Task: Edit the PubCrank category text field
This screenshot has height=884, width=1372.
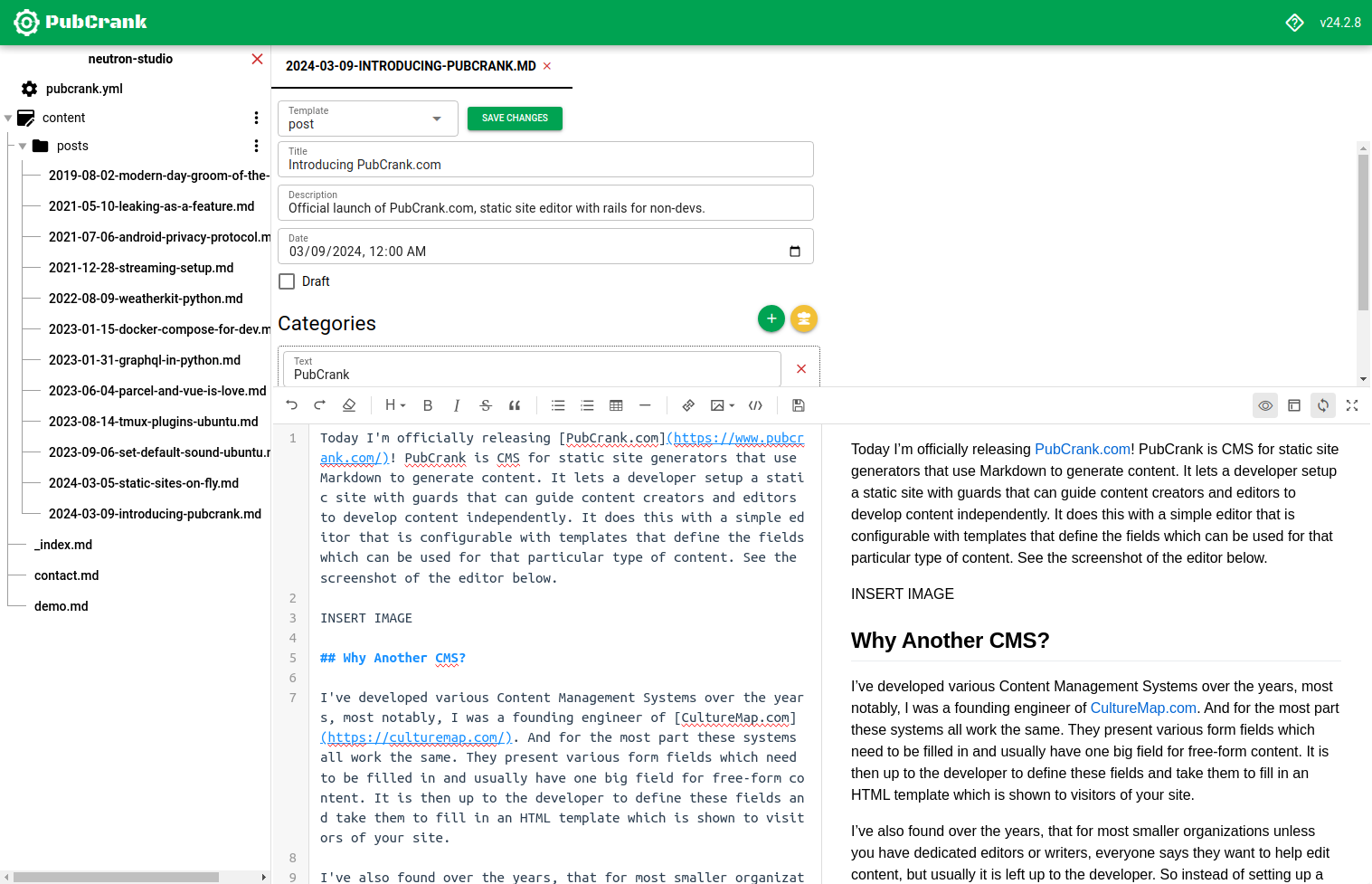Action: click(532, 369)
